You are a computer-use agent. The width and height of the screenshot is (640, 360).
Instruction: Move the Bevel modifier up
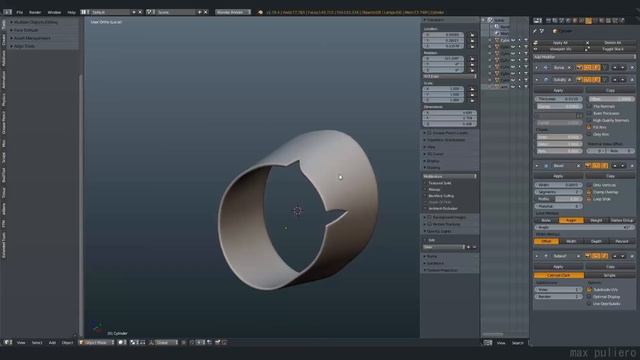(615, 166)
